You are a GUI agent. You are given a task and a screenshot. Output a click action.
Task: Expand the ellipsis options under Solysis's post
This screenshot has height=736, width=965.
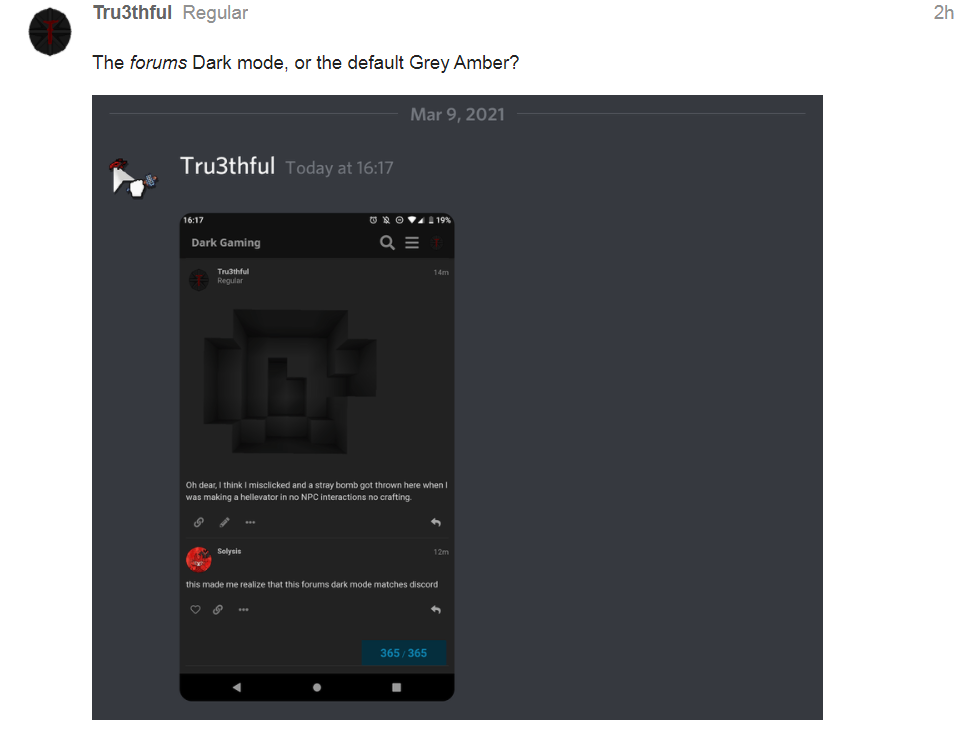click(244, 610)
